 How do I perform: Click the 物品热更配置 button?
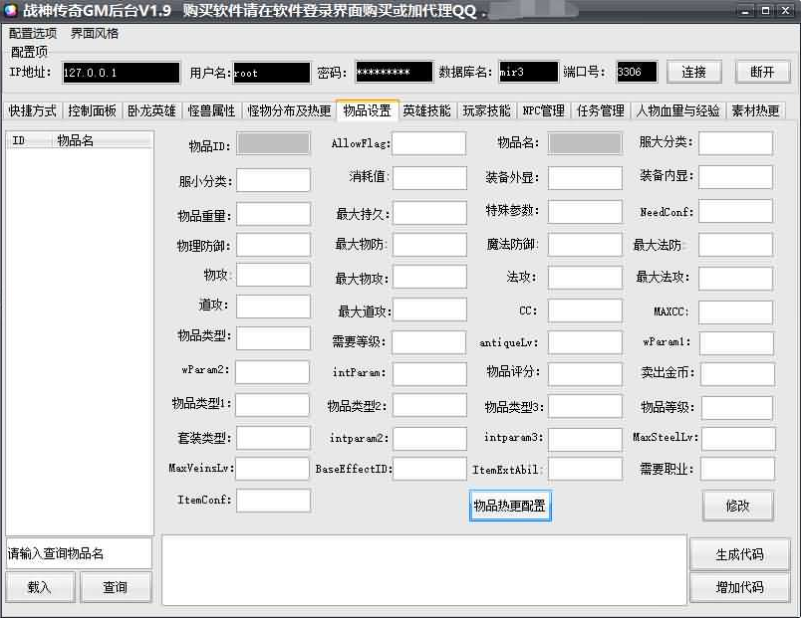510,505
